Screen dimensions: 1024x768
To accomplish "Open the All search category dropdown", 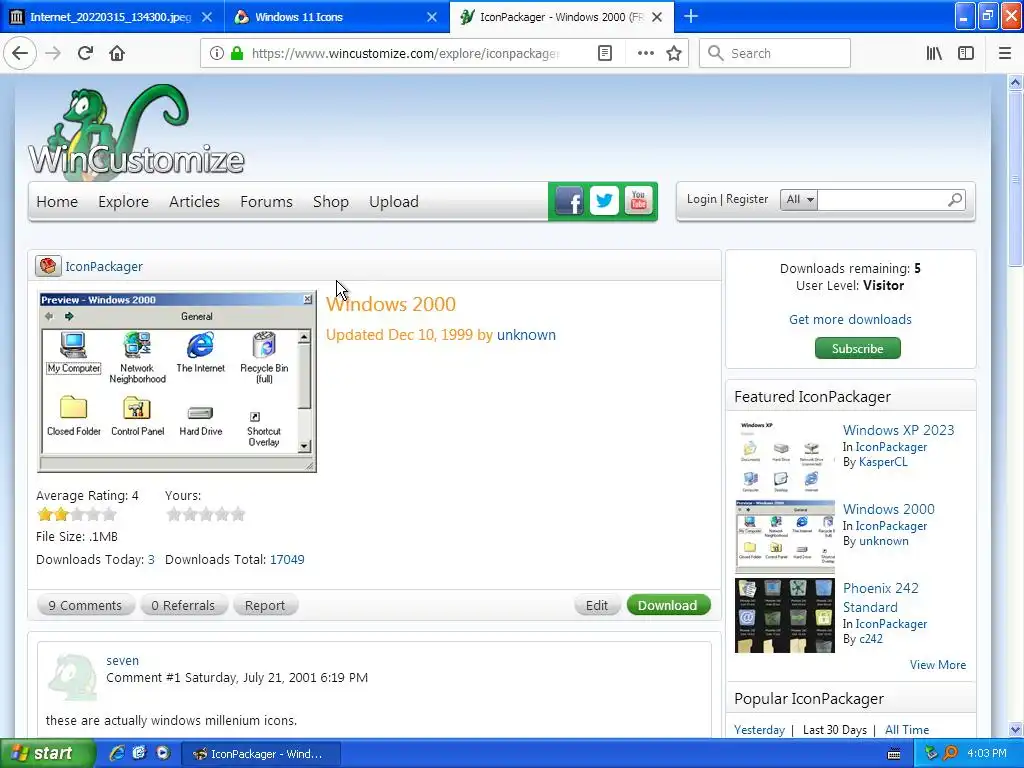I will (x=799, y=200).
